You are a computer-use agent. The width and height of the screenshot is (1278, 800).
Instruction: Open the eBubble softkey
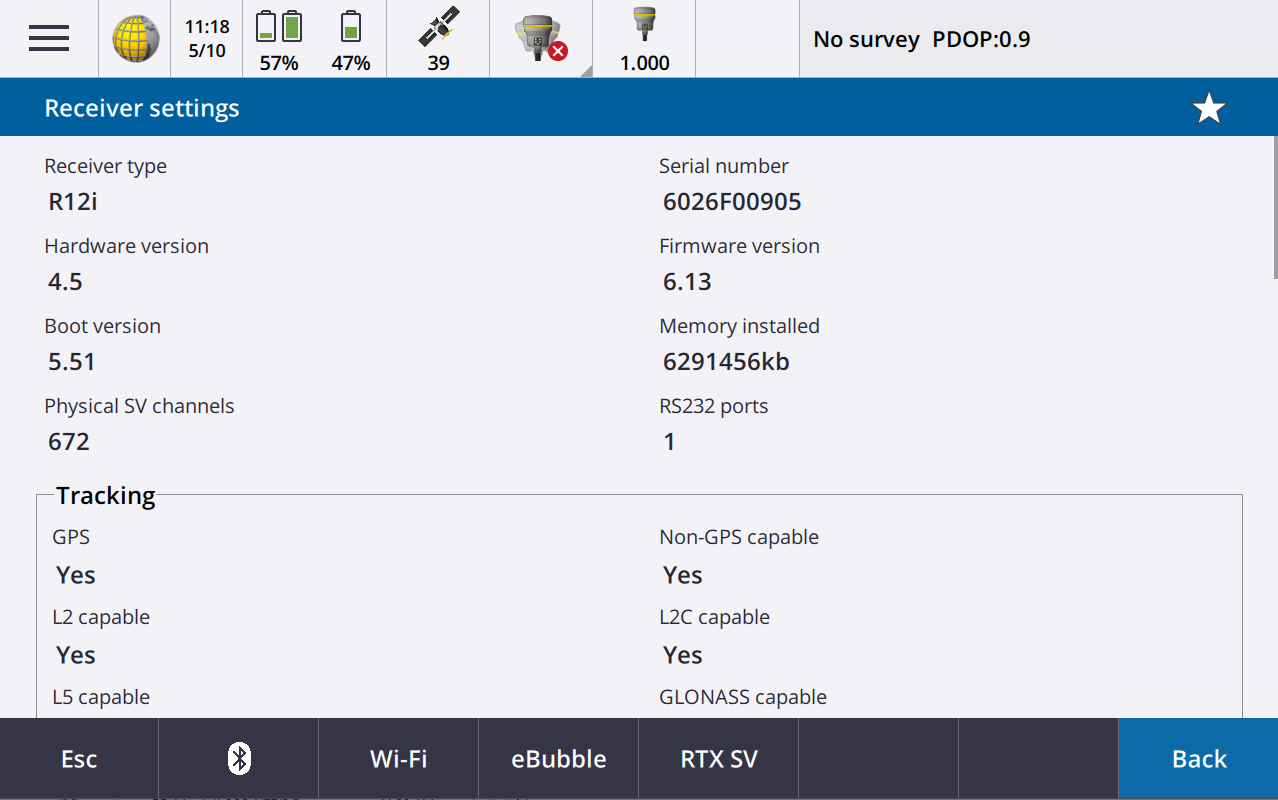(x=559, y=759)
